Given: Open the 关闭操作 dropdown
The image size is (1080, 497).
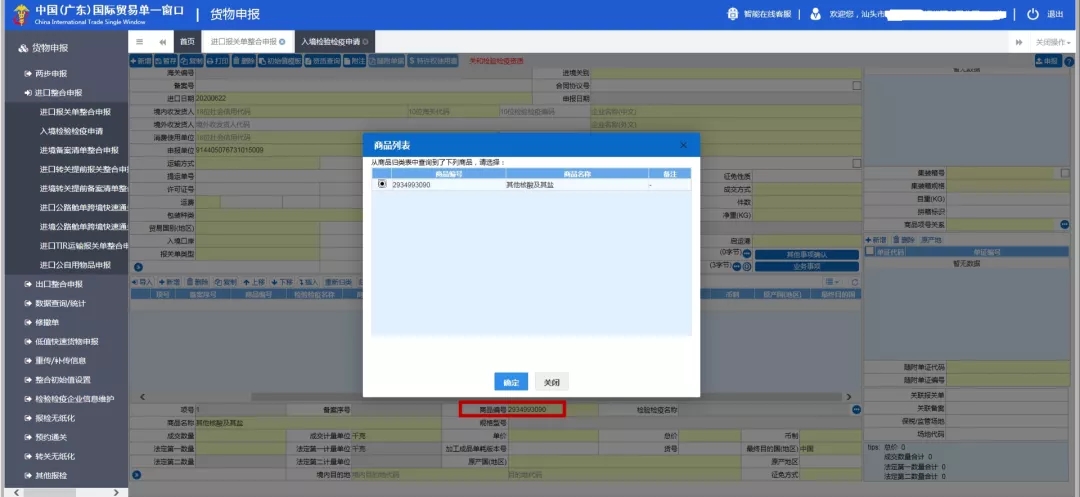Looking at the screenshot, I should pos(1052,42).
